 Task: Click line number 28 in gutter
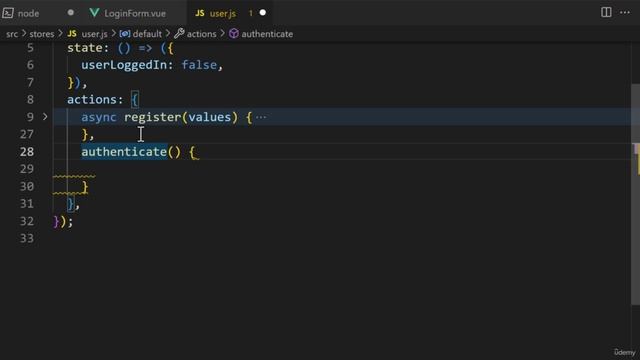27,152
